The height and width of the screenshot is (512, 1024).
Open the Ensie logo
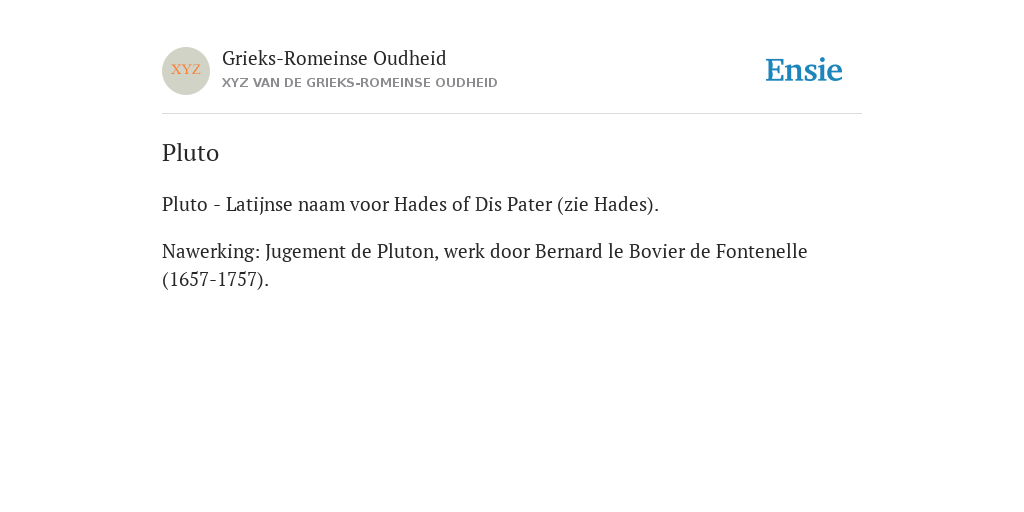(x=804, y=70)
